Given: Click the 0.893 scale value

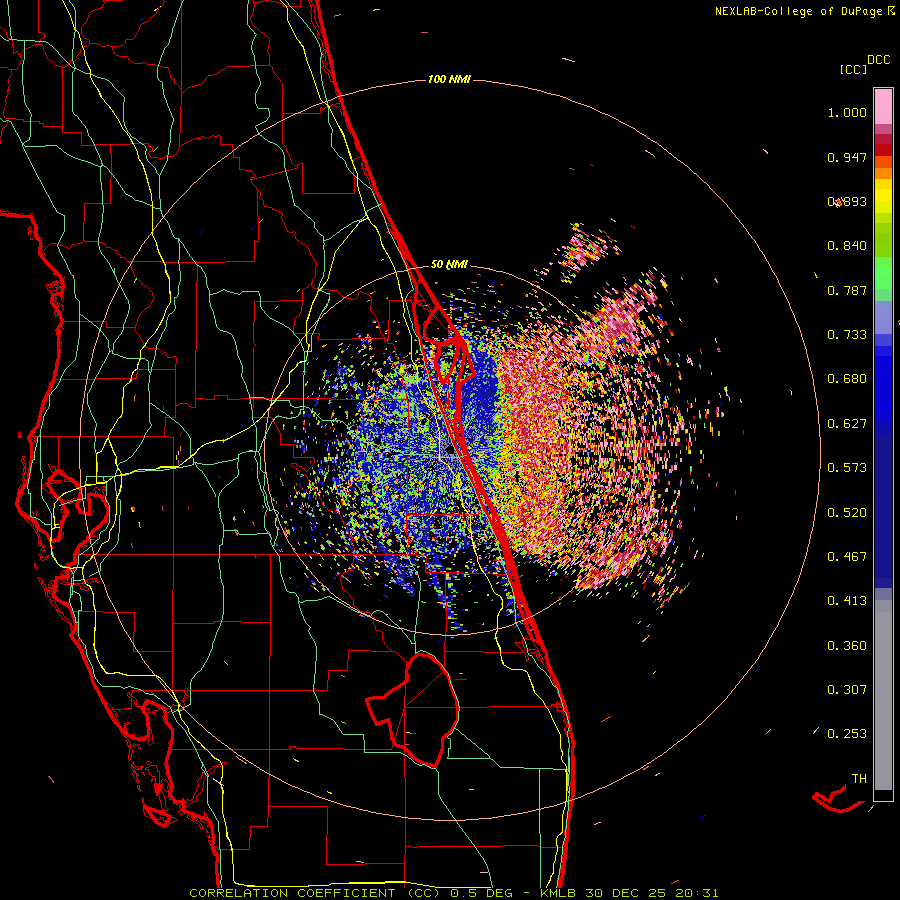Looking at the screenshot, I should click(x=847, y=201).
